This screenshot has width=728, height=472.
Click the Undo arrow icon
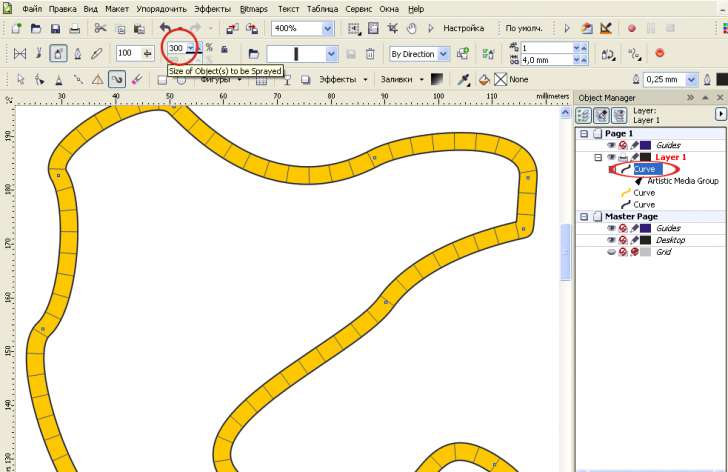click(165, 28)
